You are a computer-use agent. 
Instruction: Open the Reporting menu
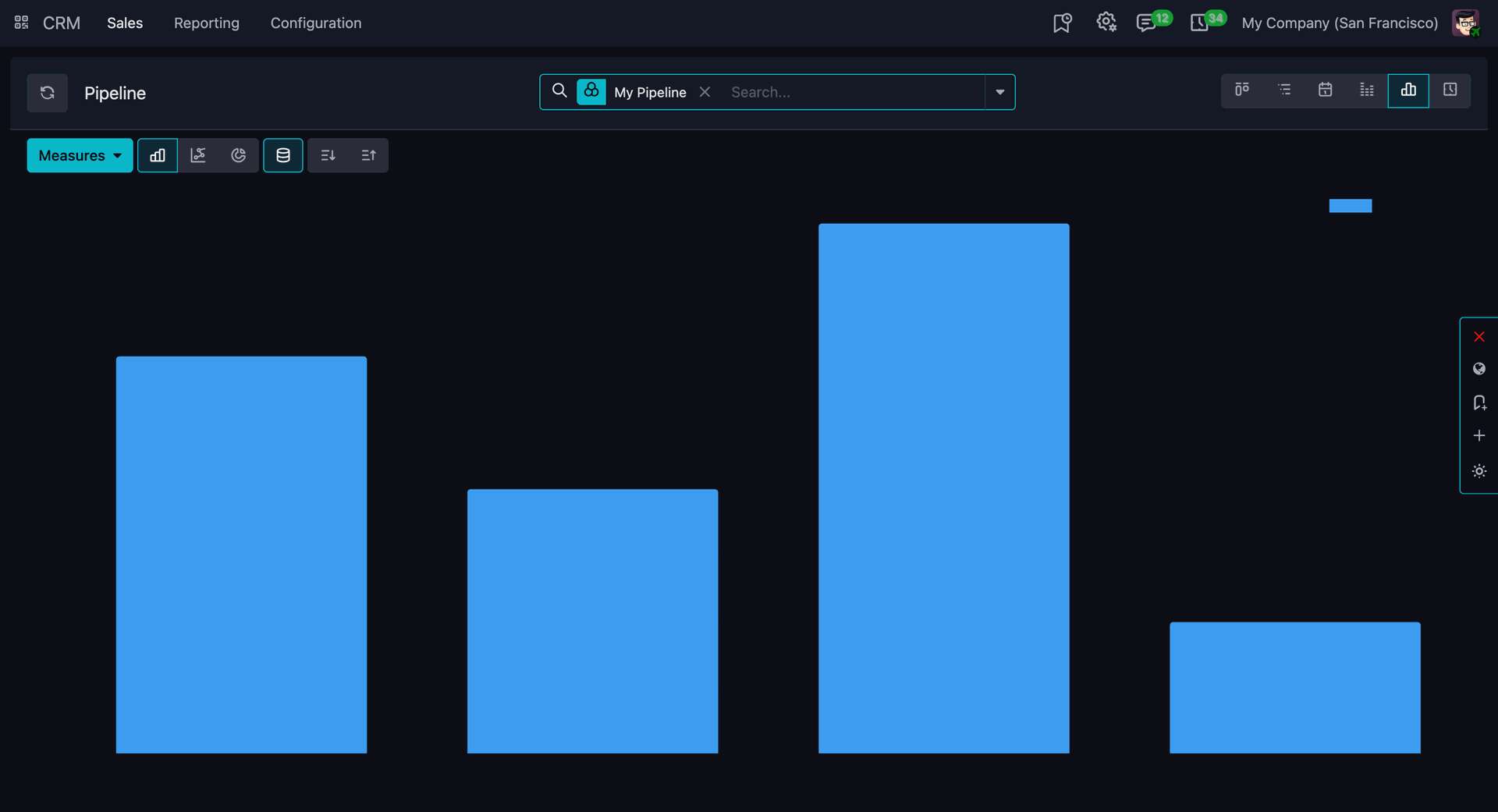coord(207,23)
